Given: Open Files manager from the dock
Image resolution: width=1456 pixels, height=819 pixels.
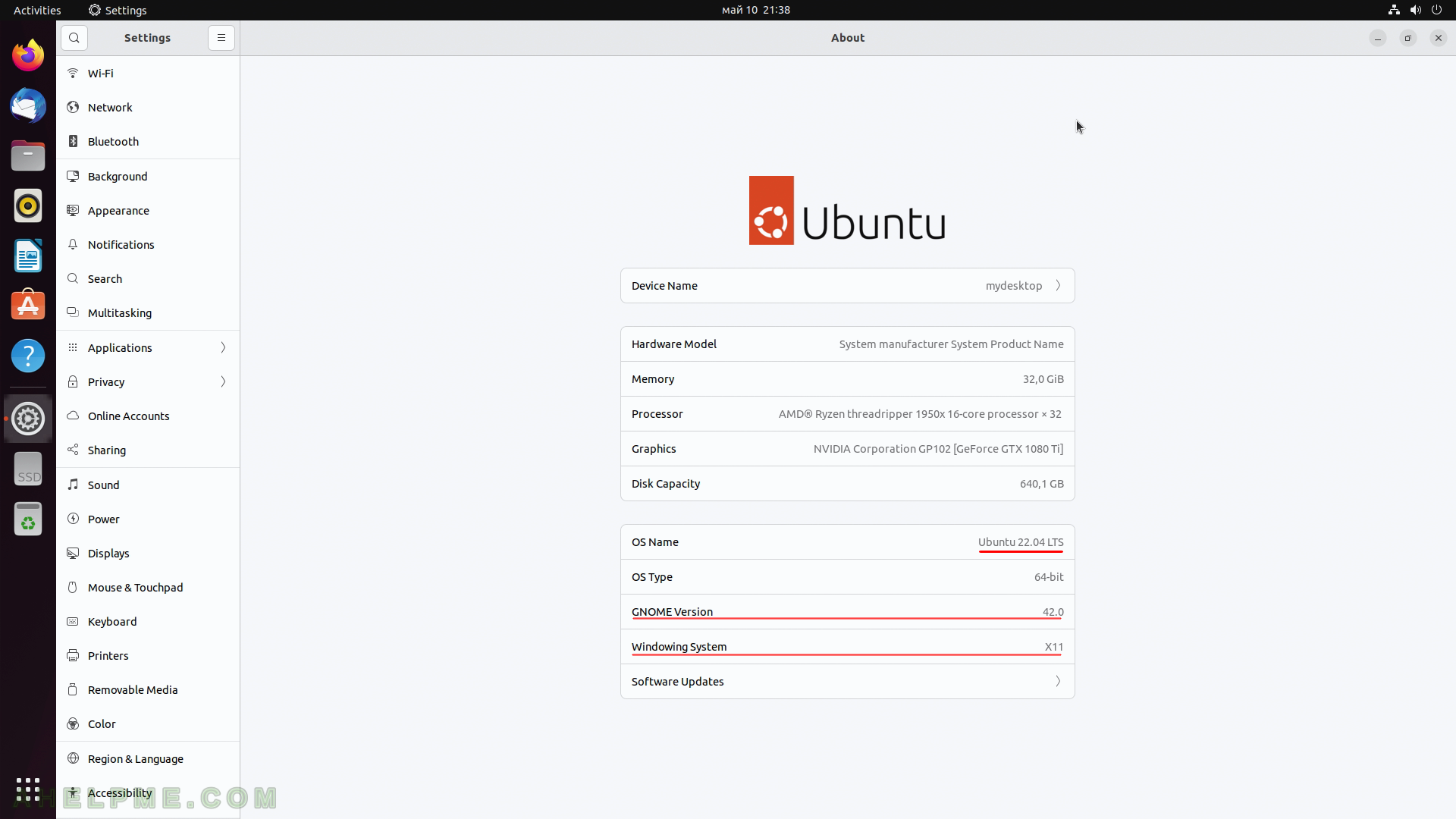Looking at the screenshot, I should click(28, 155).
